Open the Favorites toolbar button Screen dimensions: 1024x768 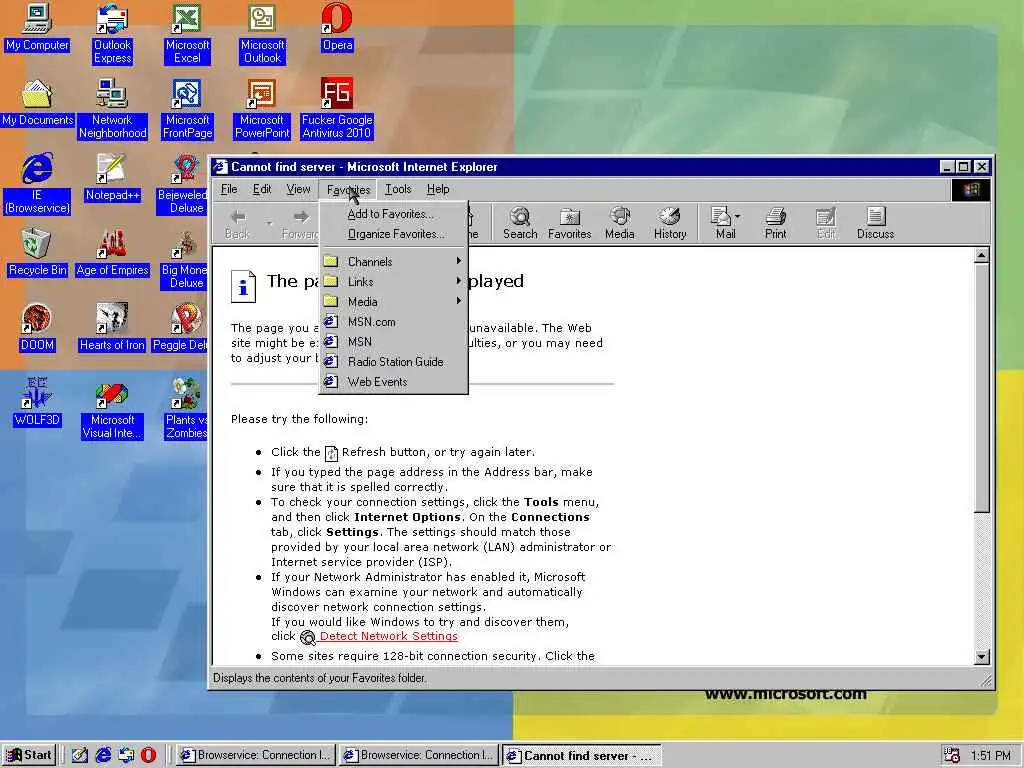[x=569, y=223]
